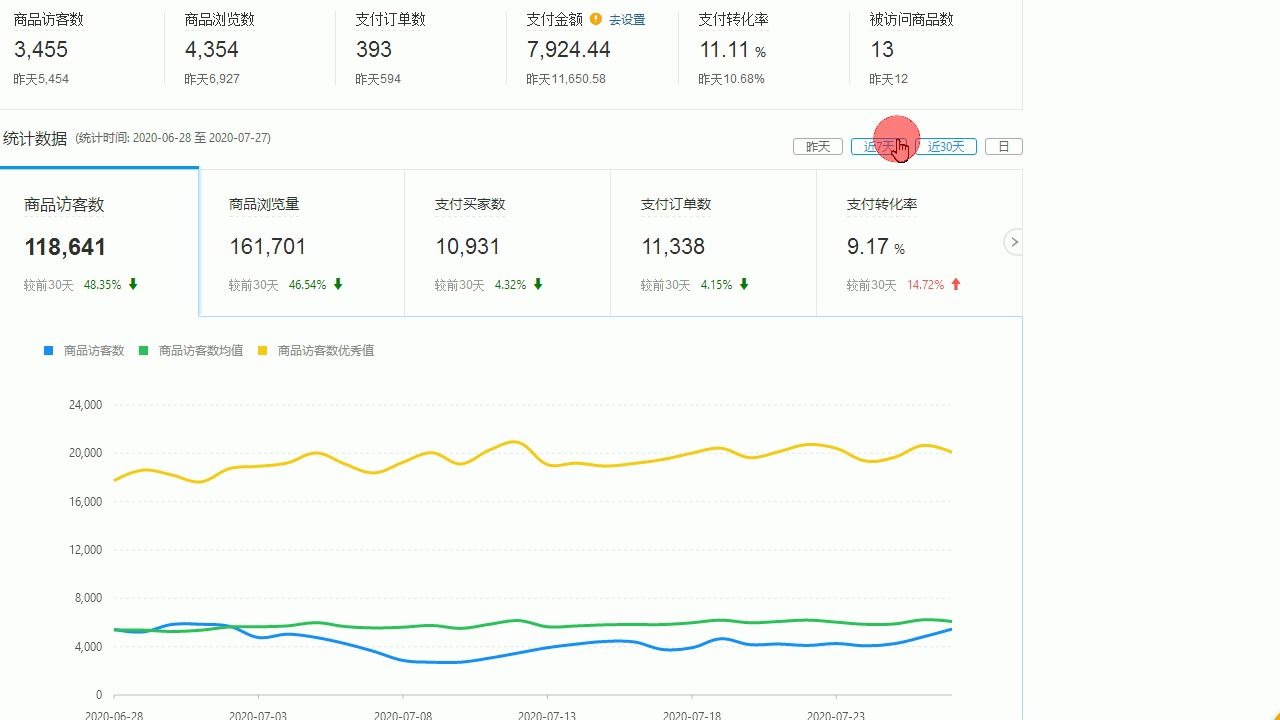Image resolution: width=1280 pixels, height=720 pixels.
Task: Click the green down arrow beside 4.32%
Action: pos(538,285)
